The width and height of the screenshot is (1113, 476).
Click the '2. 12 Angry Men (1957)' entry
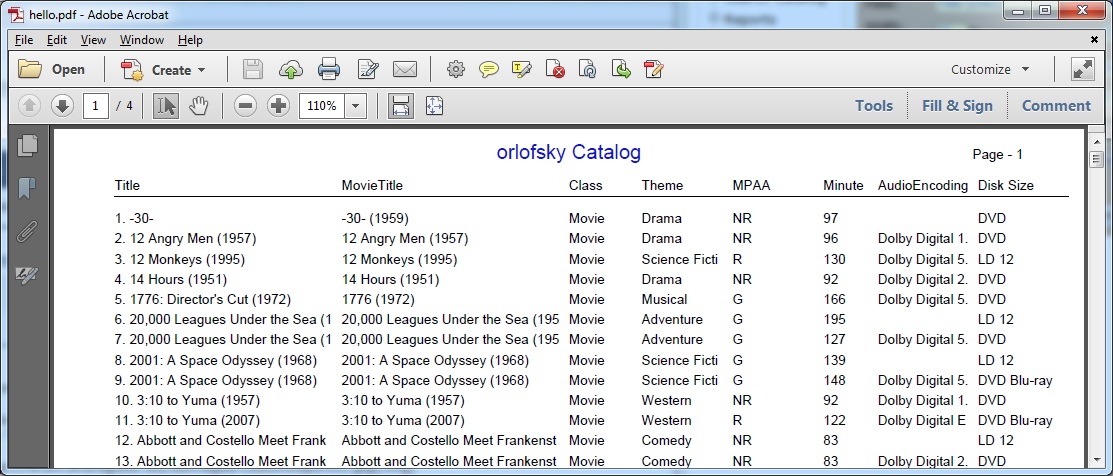(x=185, y=238)
